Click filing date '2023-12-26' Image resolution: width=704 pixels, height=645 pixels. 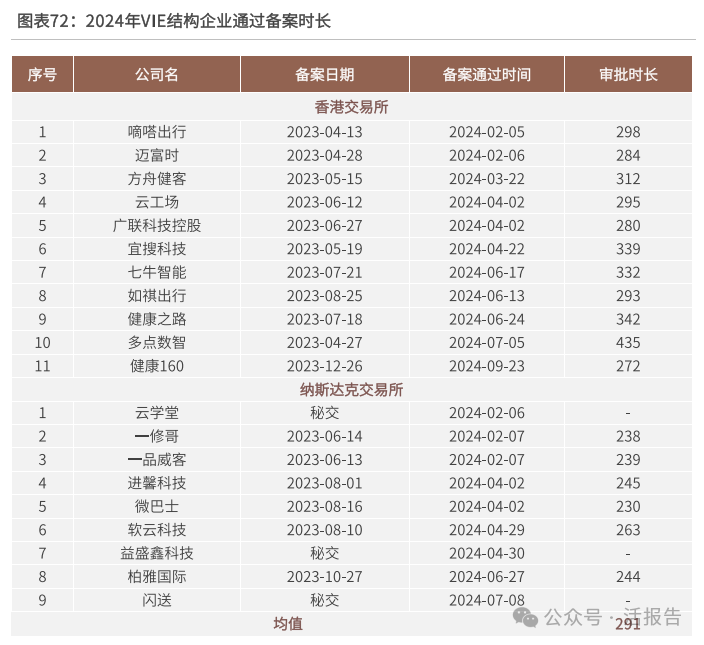point(325,366)
